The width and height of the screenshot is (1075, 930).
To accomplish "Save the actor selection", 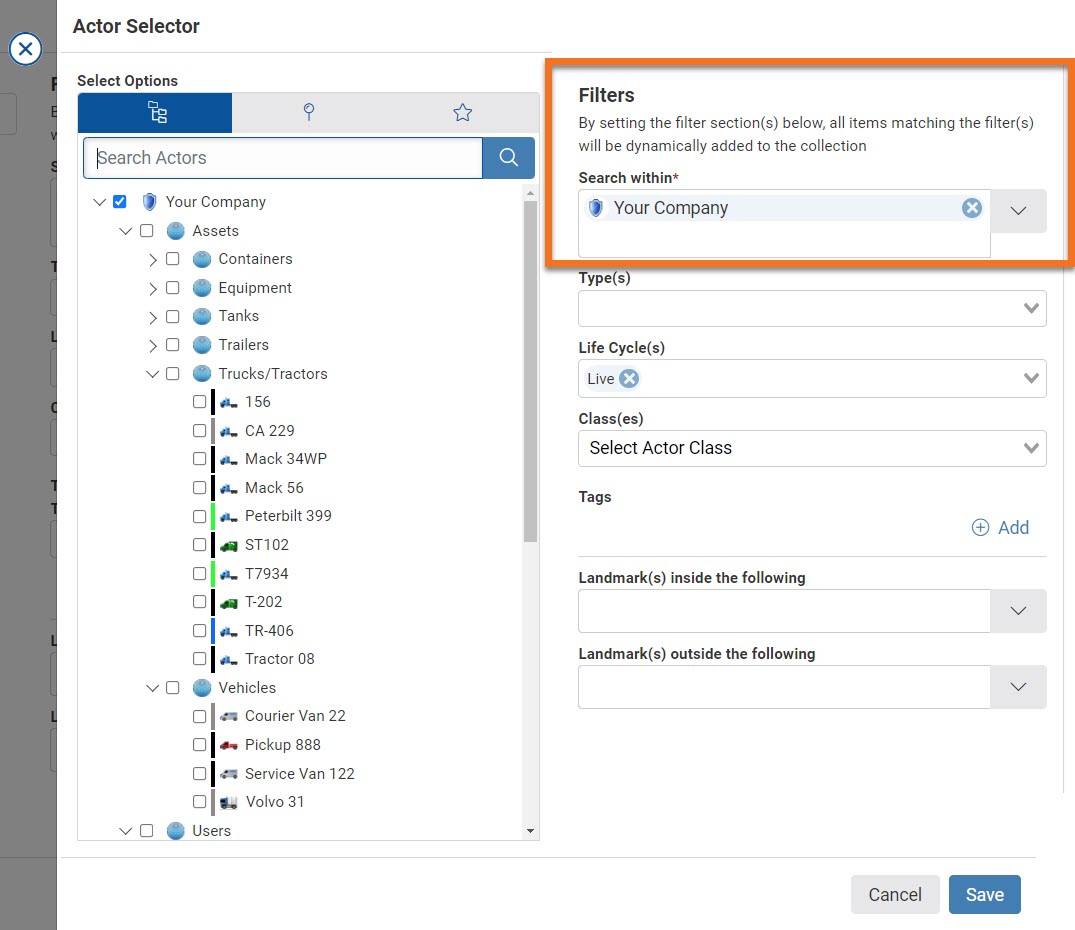I will pos(984,894).
